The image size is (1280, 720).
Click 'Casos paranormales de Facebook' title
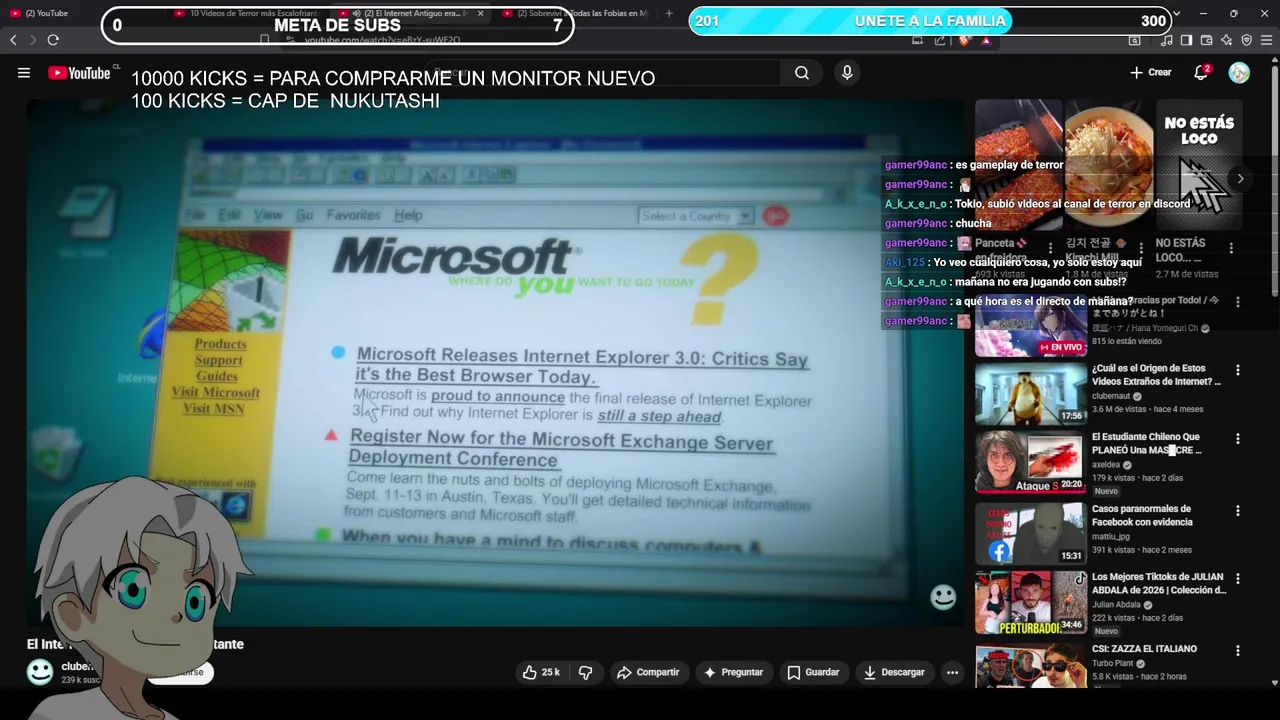1142,515
